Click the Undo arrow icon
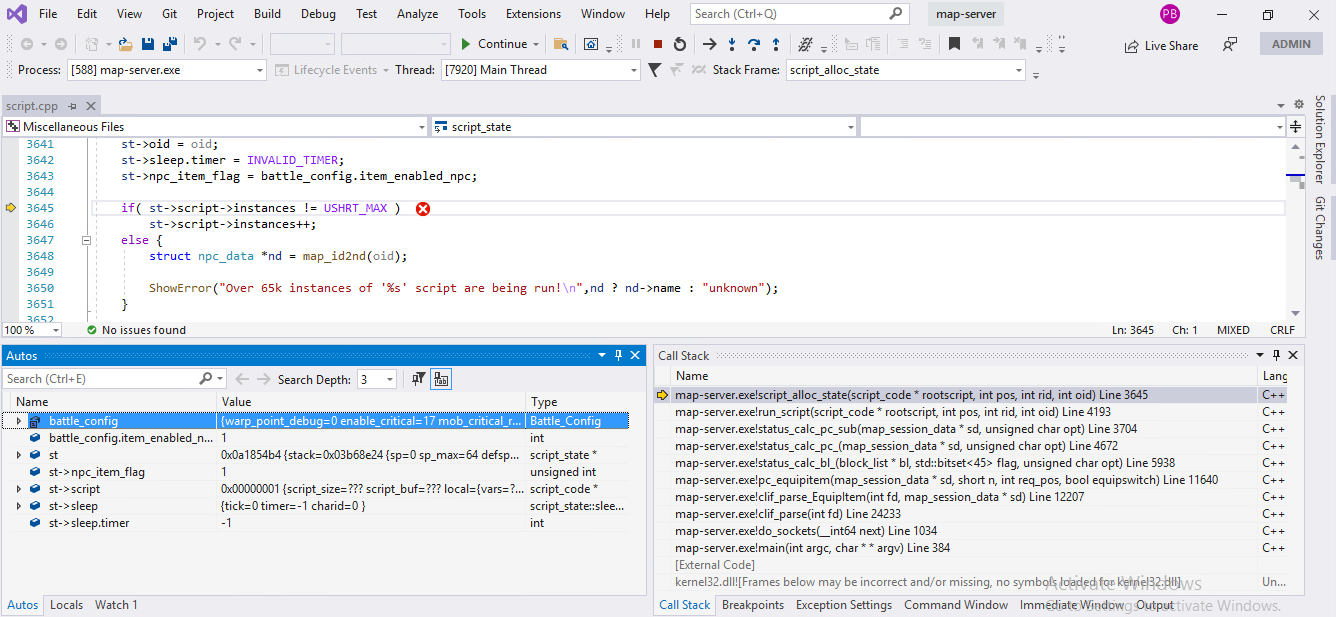This screenshot has width=1336, height=617. (x=199, y=44)
